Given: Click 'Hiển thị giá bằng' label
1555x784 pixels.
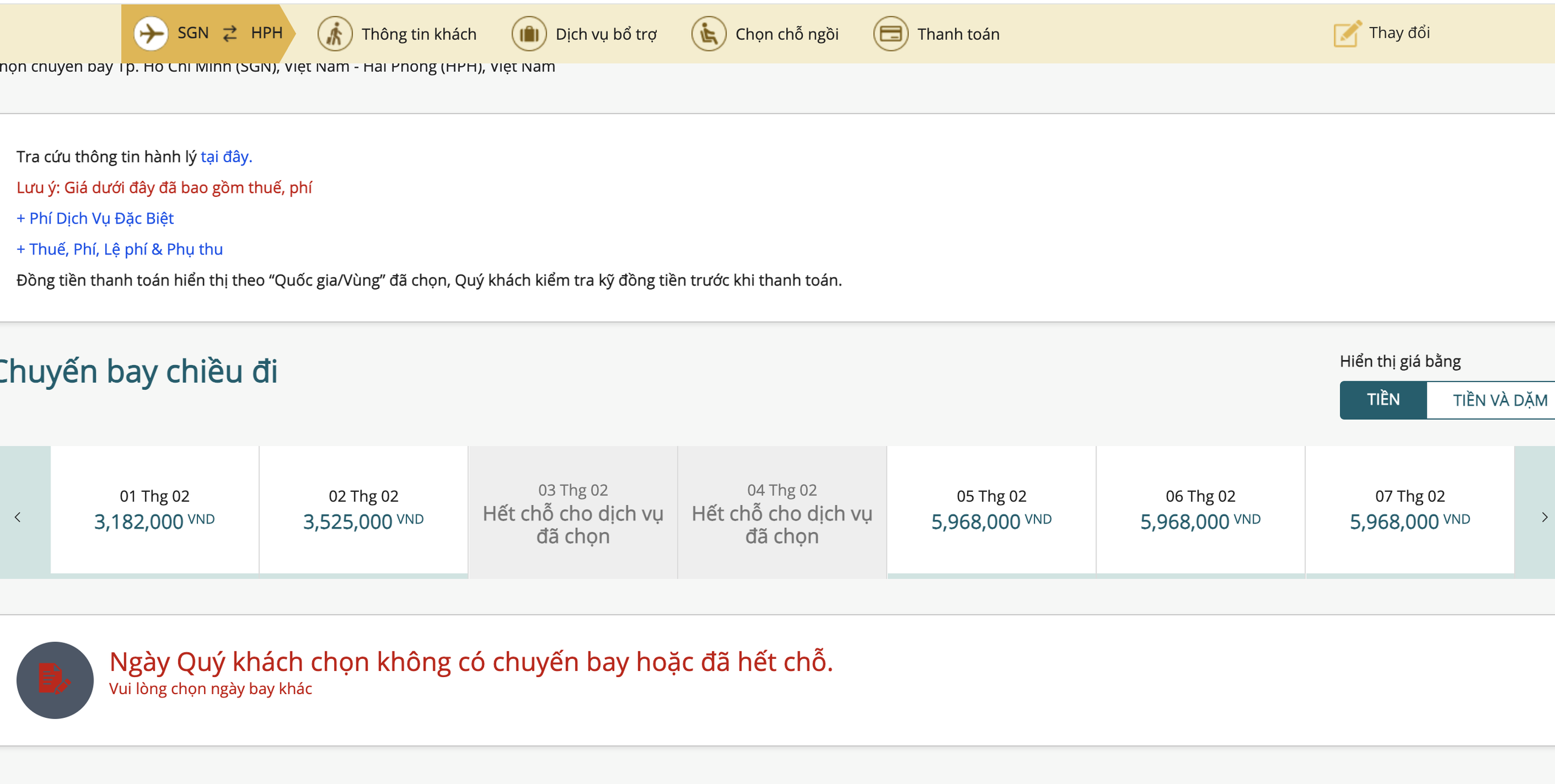Looking at the screenshot, I should tap(1400, 361).
